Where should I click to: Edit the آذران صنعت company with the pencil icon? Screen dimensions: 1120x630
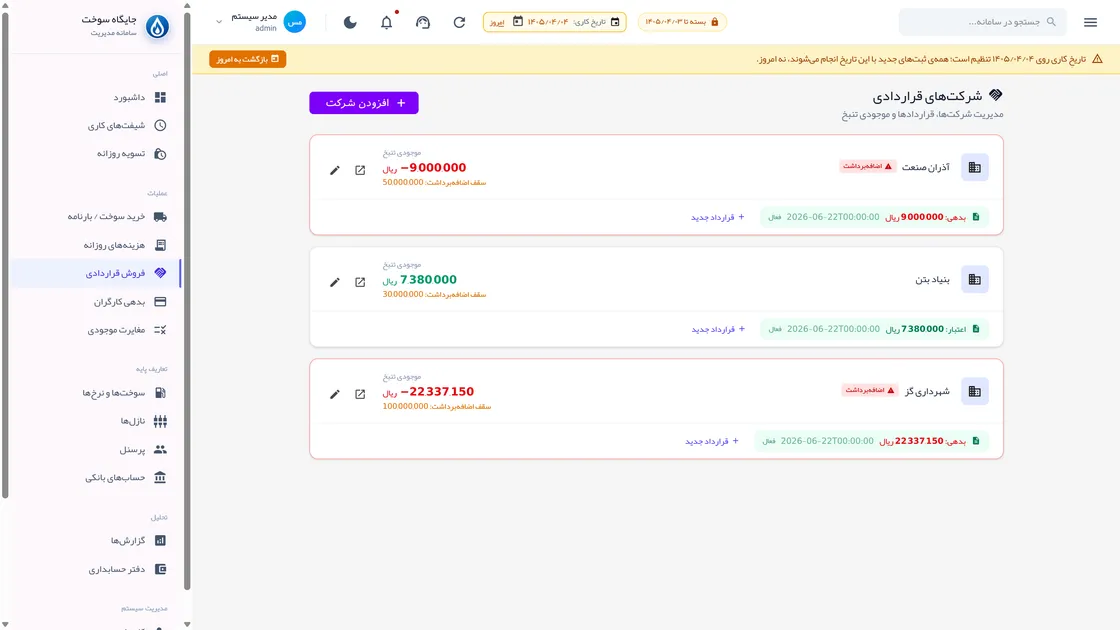(334, 170)
